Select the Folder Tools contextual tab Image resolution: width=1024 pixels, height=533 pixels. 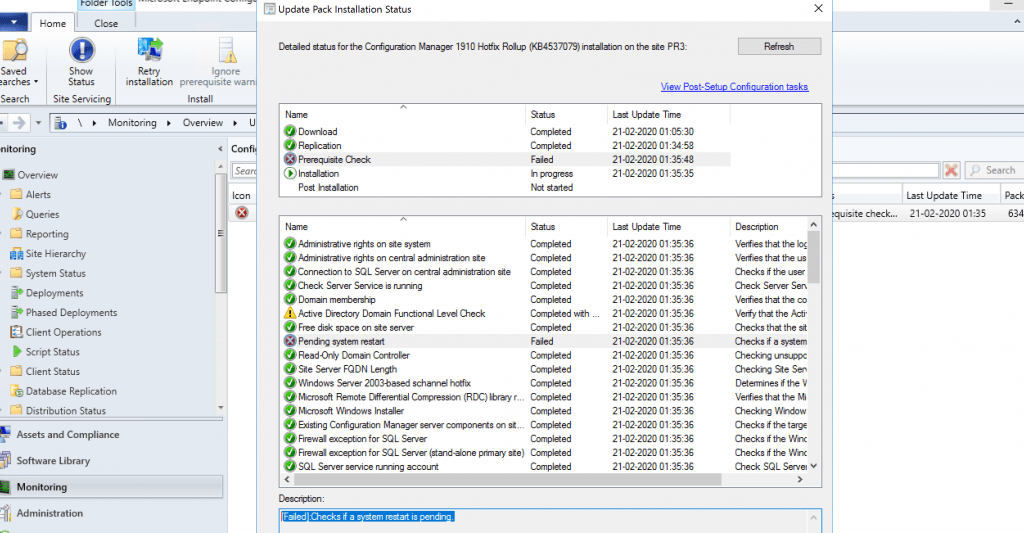[106, 4]
